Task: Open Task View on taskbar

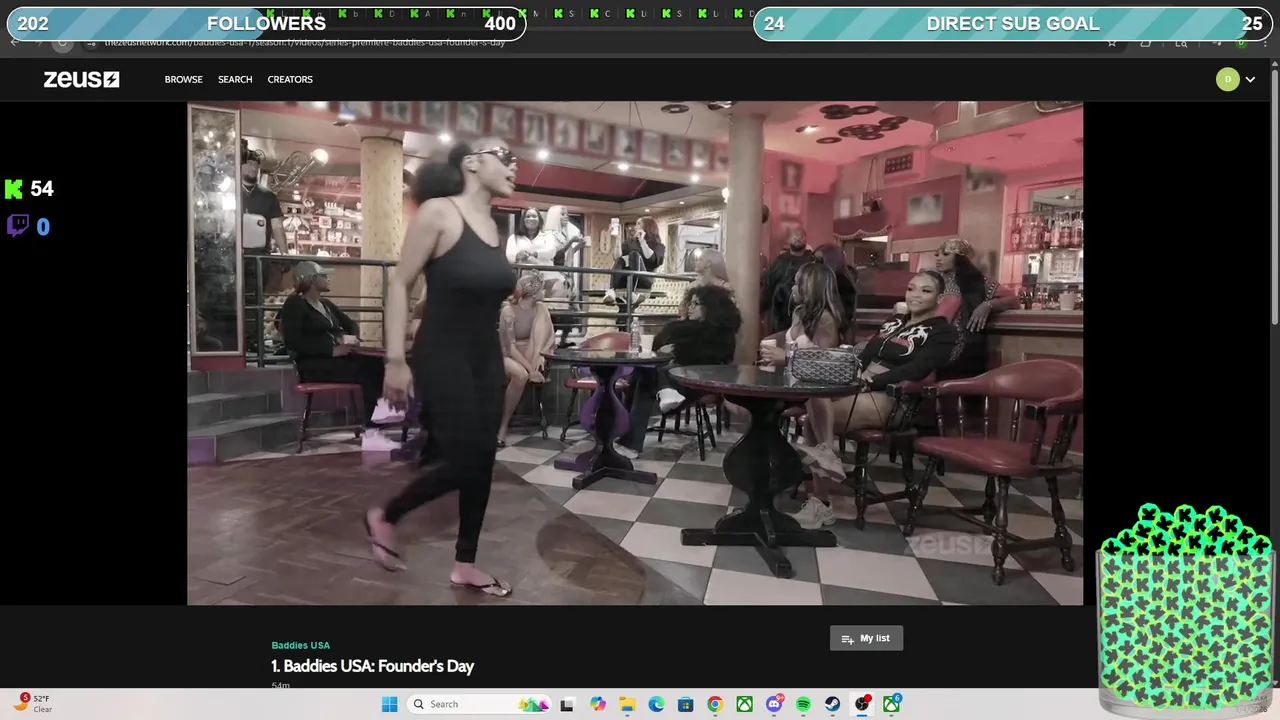Action: (567, 704)
